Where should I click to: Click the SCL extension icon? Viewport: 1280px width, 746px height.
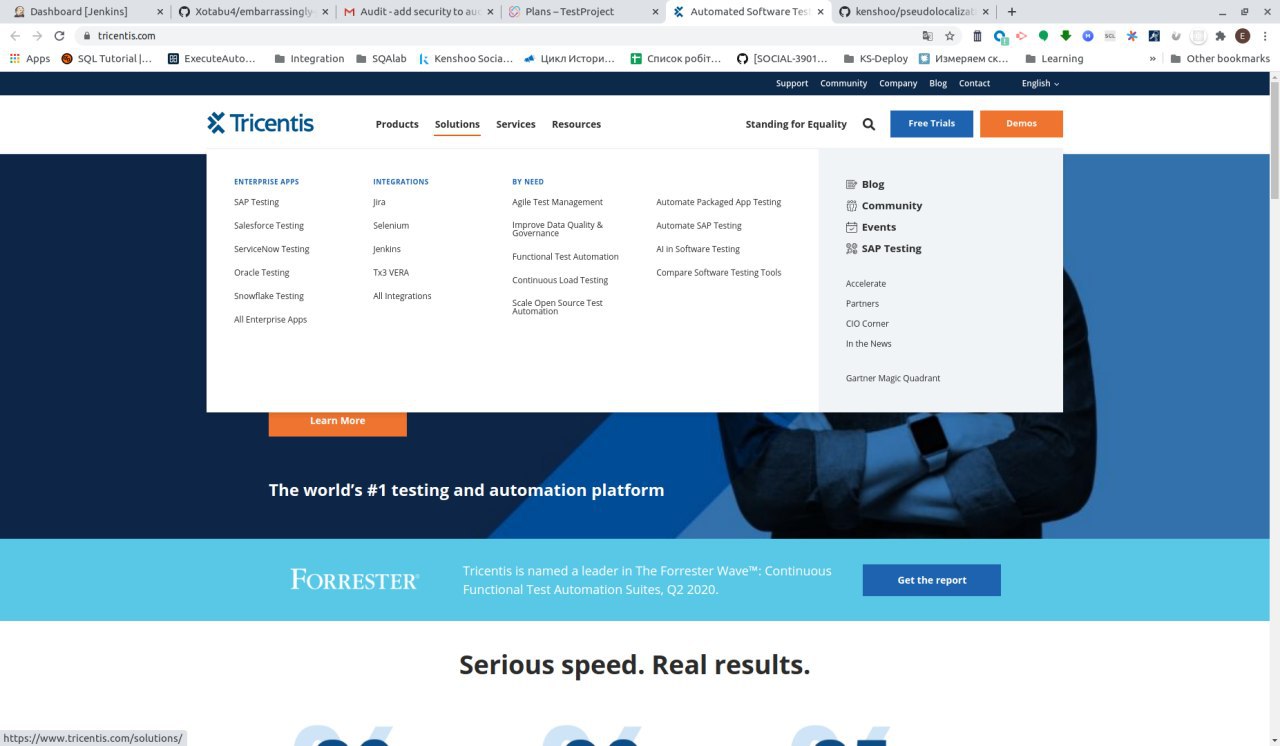[x=1110, y=36]
